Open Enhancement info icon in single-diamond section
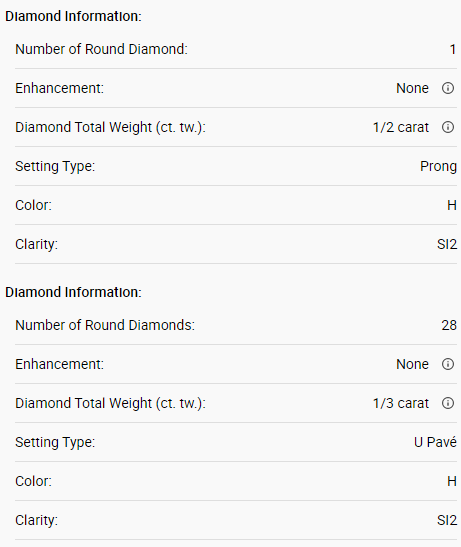 point(448,88)
